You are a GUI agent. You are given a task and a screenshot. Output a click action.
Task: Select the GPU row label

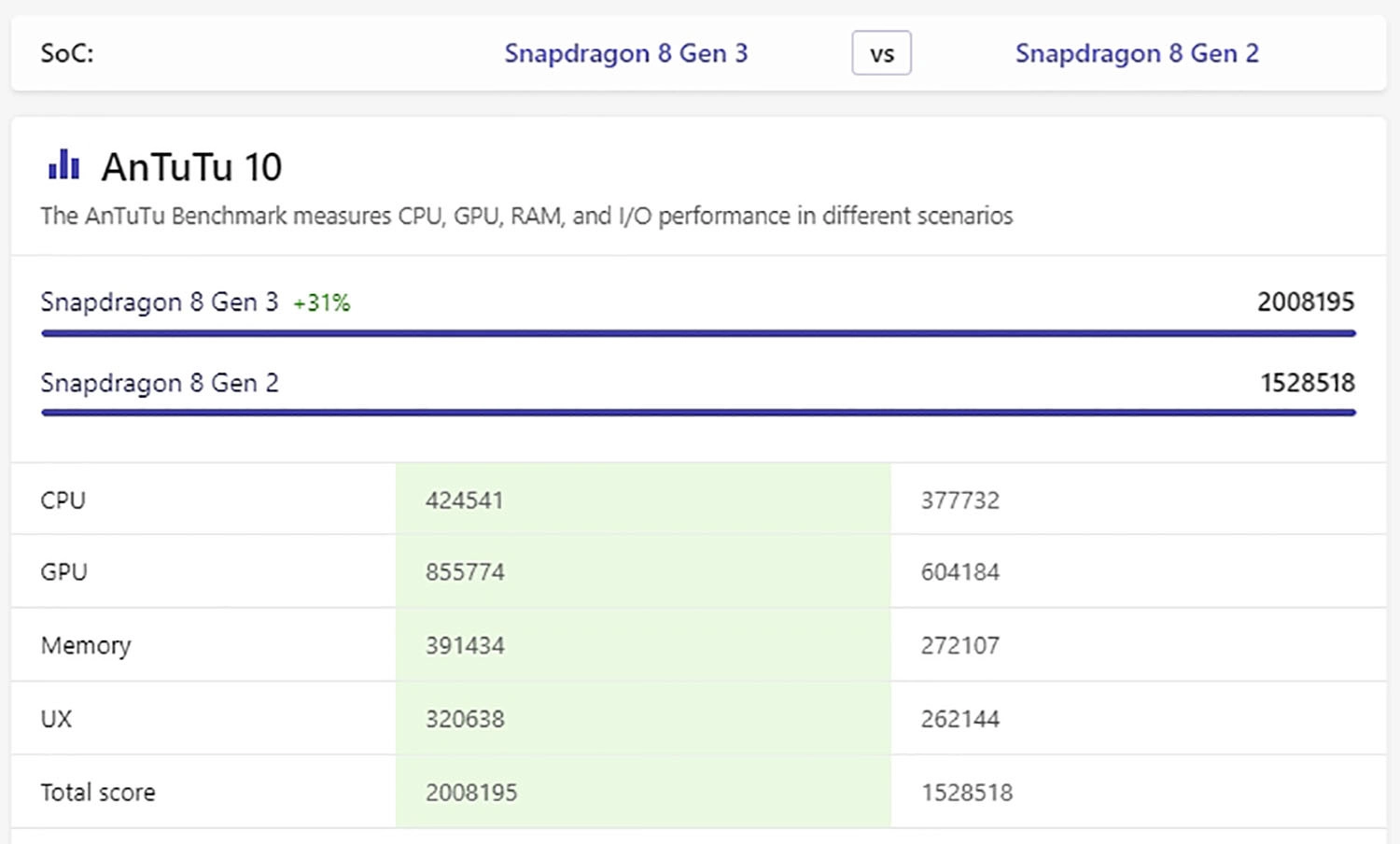point(64,572)
